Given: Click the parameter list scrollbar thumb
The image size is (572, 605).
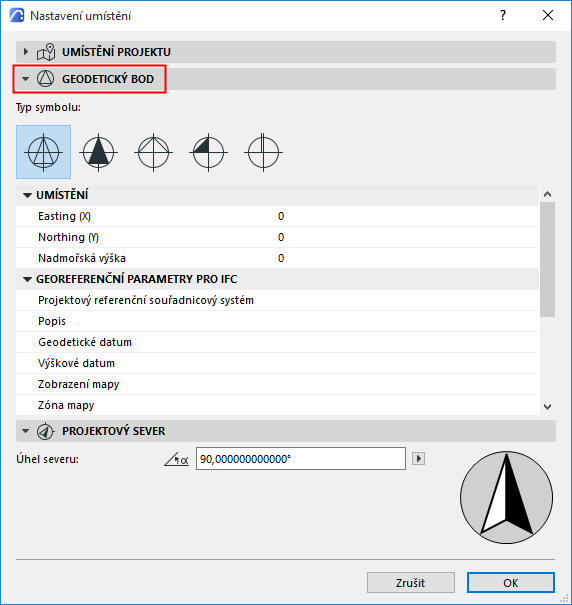Looking at the screenshot, I should [547, 259].
